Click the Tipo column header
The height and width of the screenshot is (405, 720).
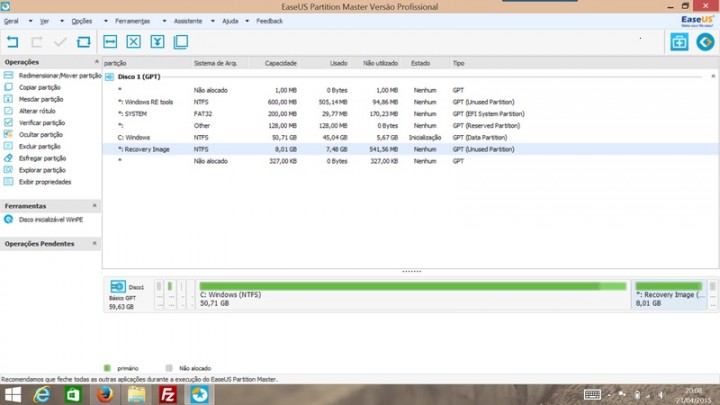pyautogui.click(x=458, y=63)
